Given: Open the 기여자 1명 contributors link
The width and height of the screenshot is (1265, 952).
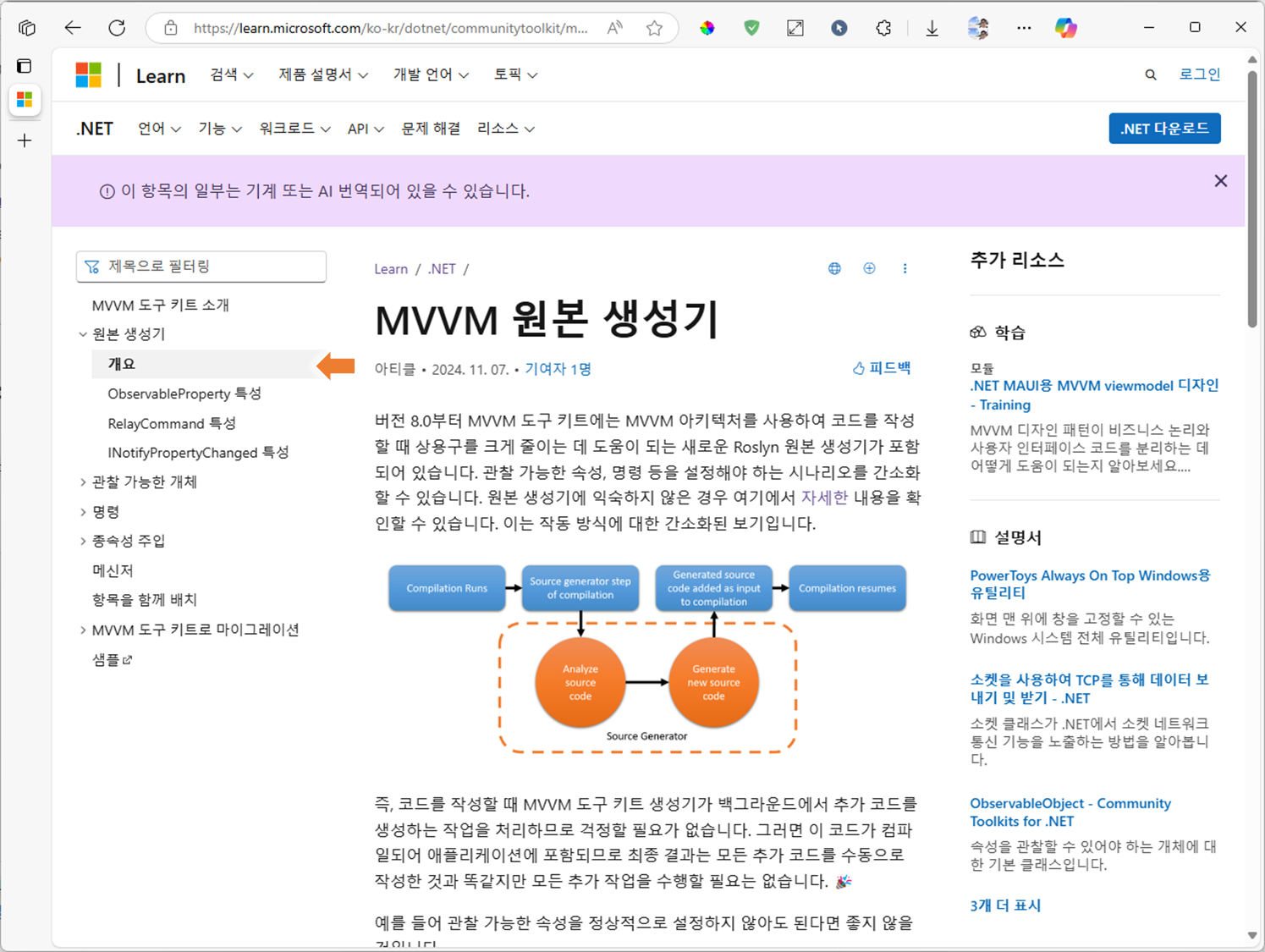Looking at the screenshot, I should pyautogui.click(x=558, y=369).
